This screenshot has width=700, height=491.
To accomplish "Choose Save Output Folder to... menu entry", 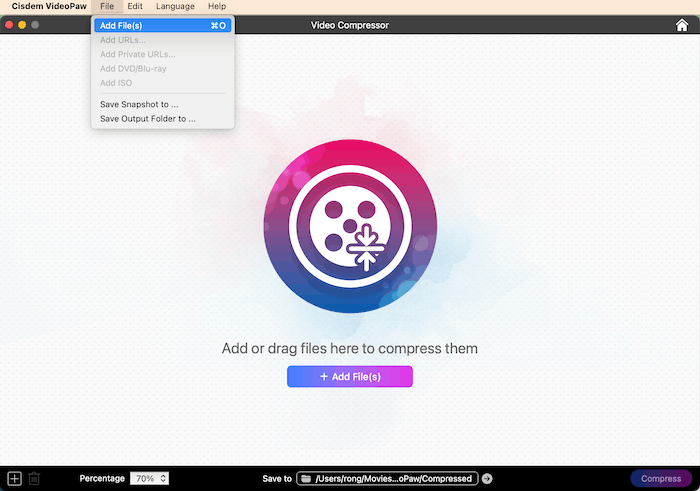I will point(147,118).
